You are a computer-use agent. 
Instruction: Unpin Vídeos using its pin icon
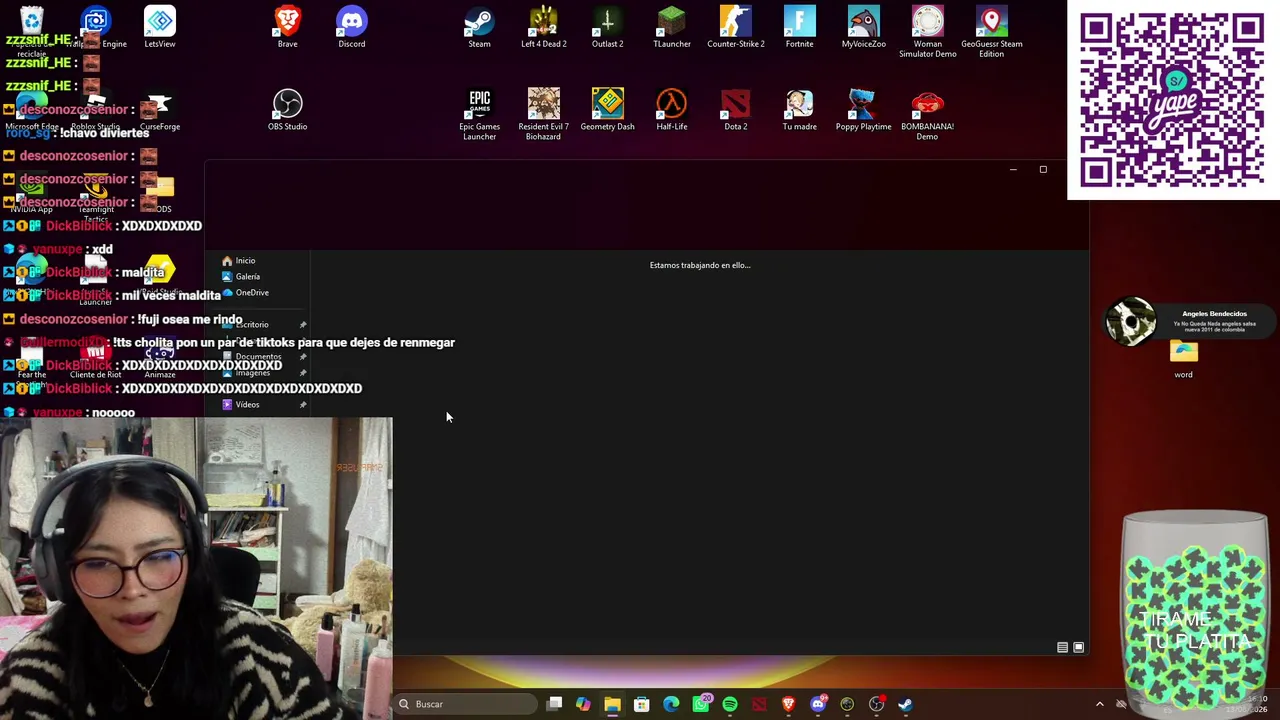click(303, 405)
